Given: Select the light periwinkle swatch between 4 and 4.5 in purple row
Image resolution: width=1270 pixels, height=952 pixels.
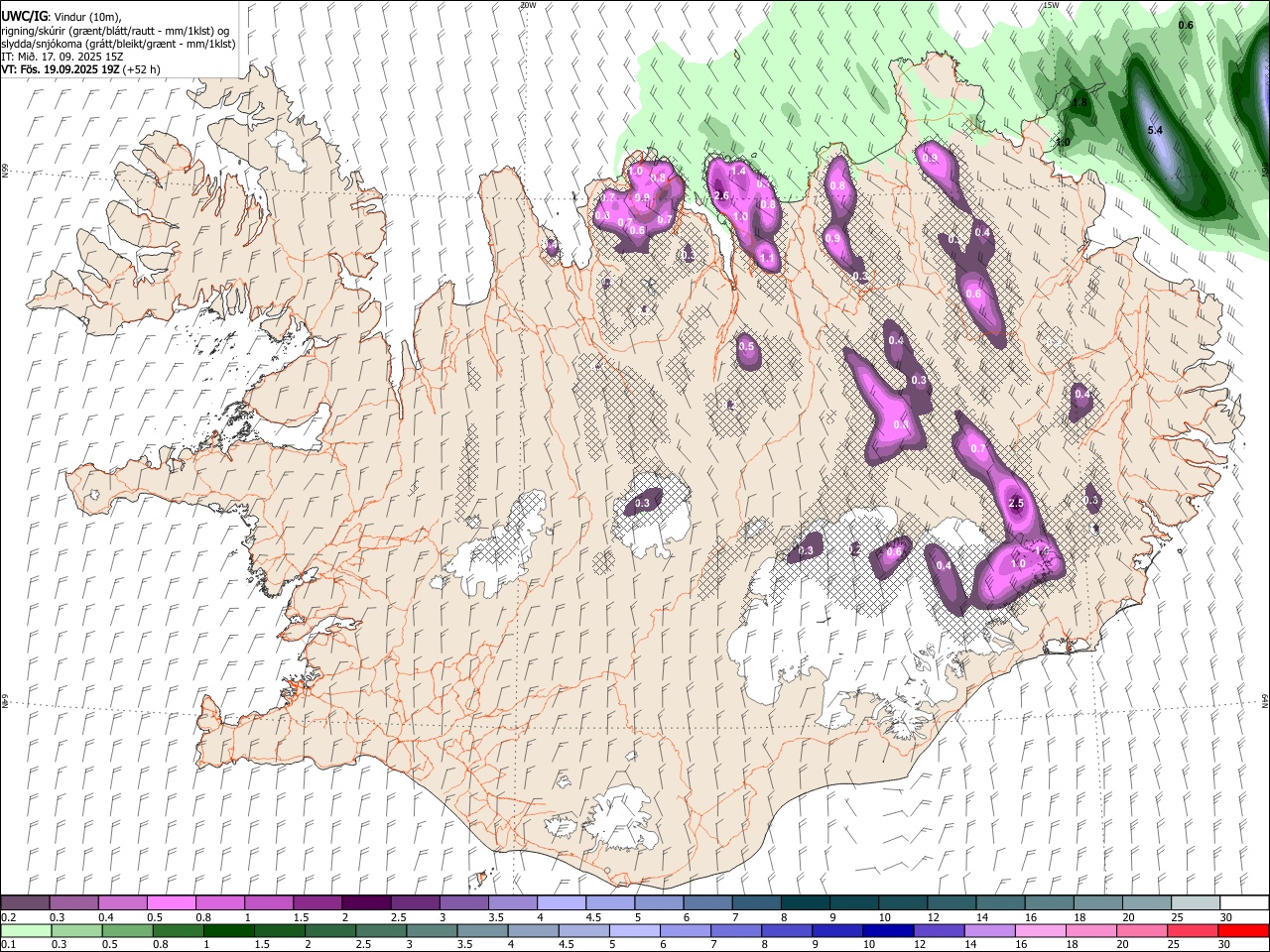Looking at the screenshot, I should click(x=562, y=903).
